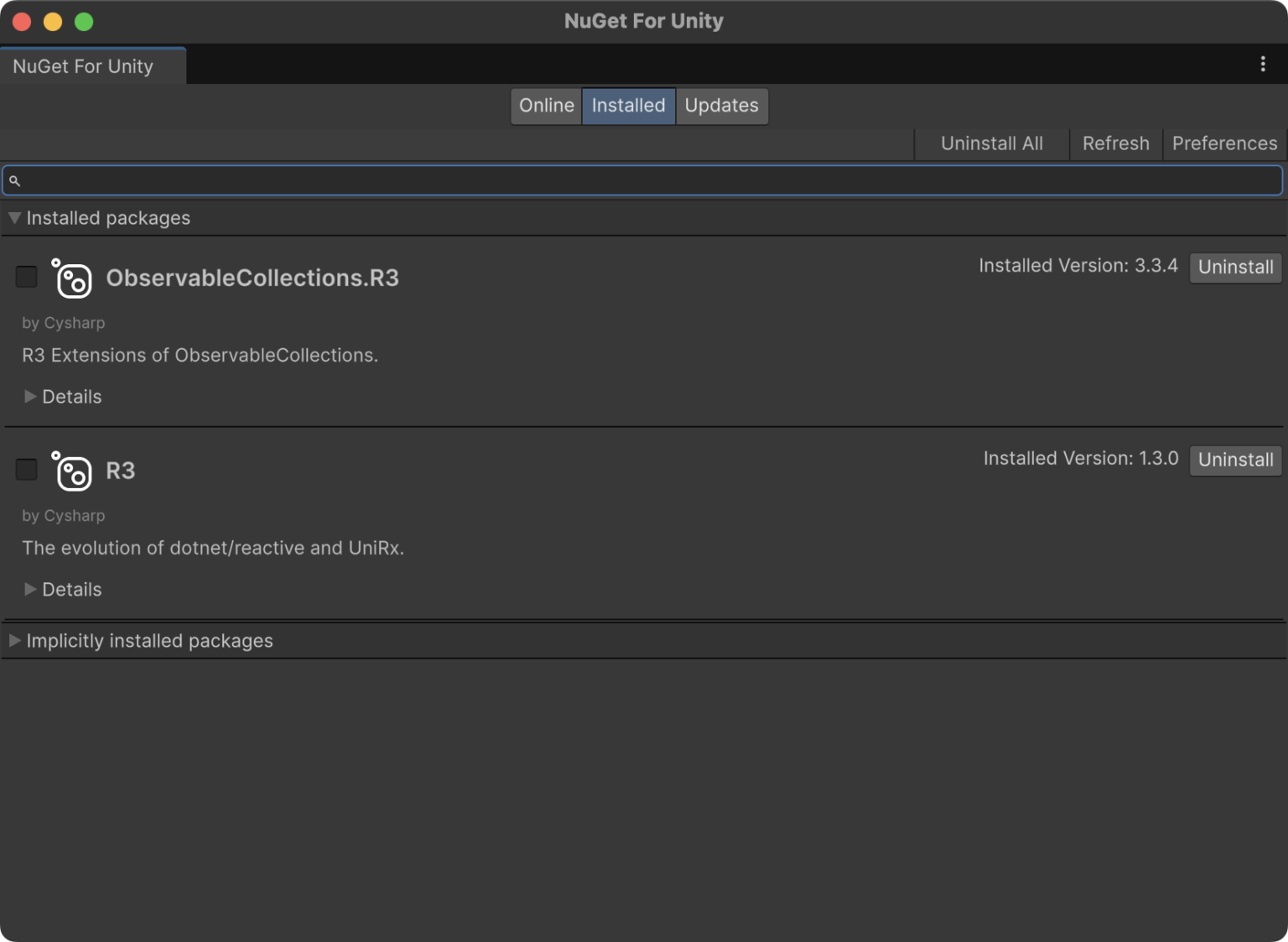Click the arrow beside Implicitly installed packages

(14, 640)
